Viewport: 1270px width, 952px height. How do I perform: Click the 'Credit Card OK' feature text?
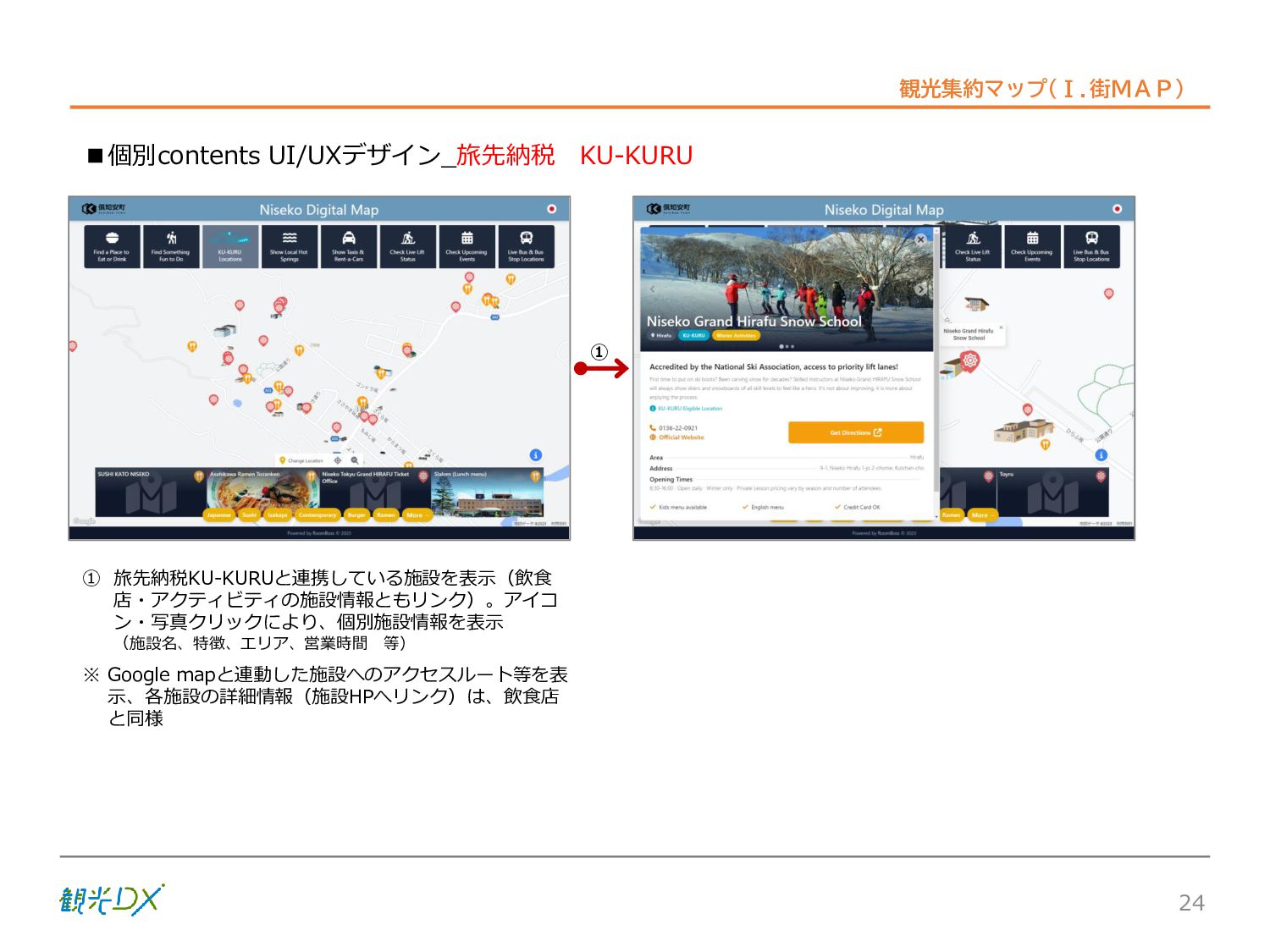pyautogui.click(x=861, y=507)
